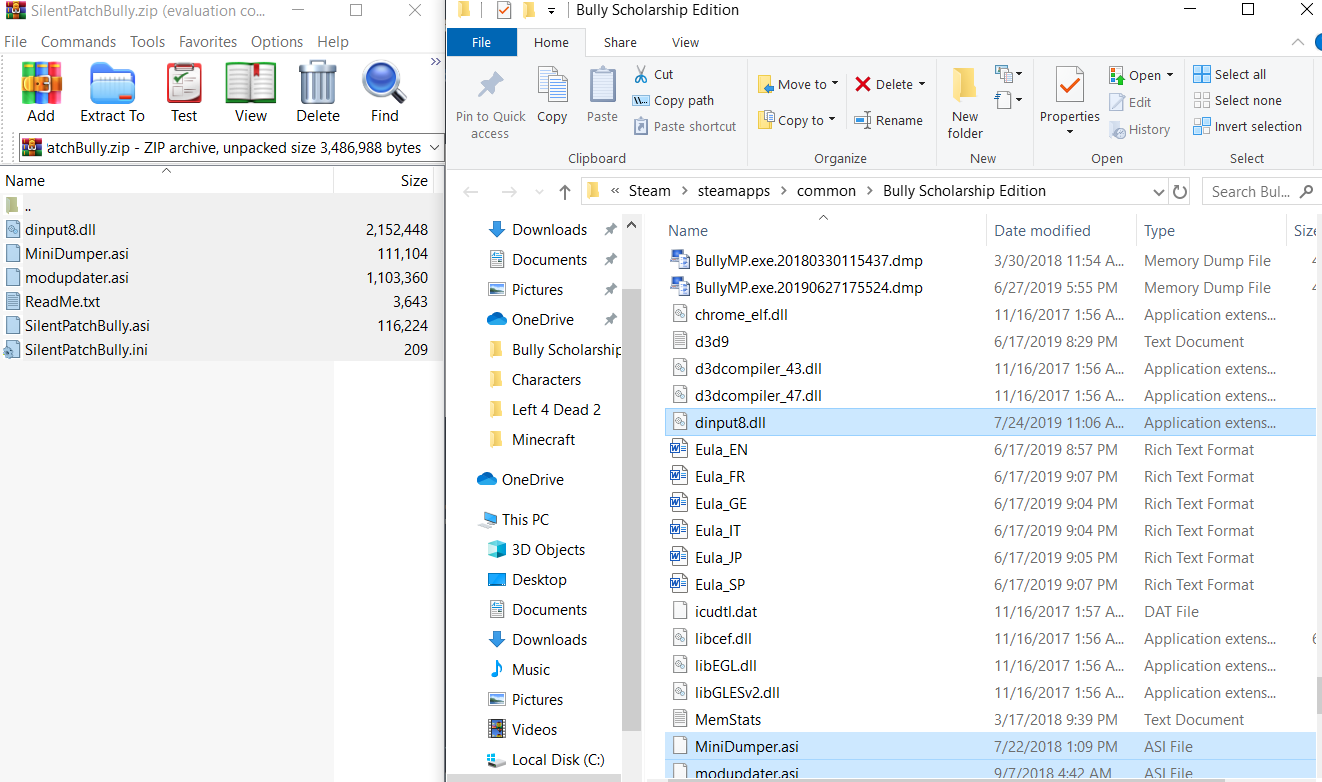This screenshot has height=782, width=1322.
Task: Click Rename in the Organize group
Action: coord(889,120)
